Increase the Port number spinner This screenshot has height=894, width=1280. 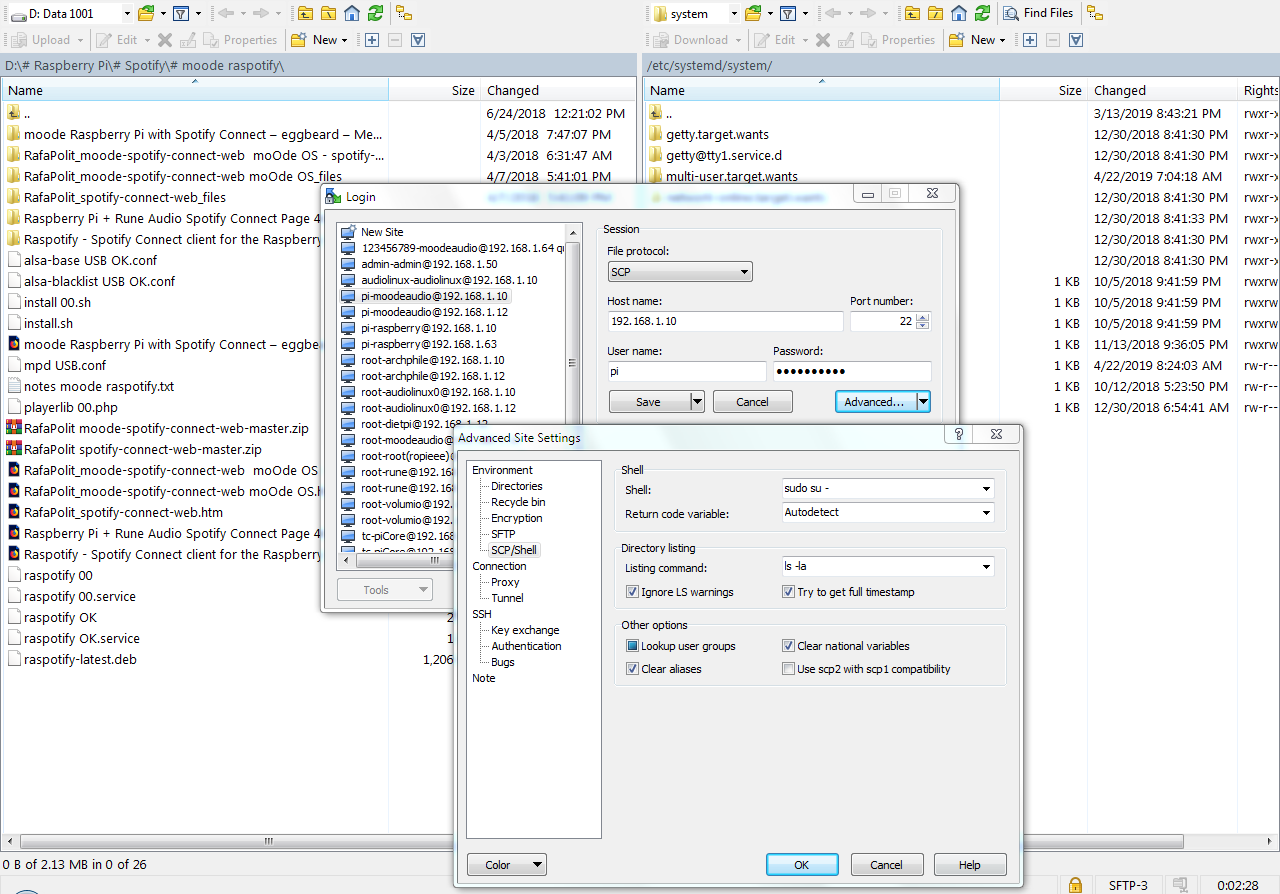(x=923, y=317)
